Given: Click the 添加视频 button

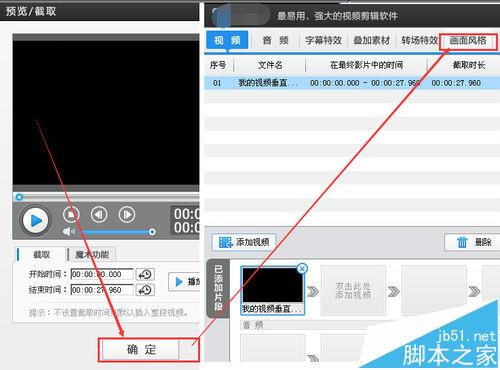Looking at the screenshot, I should (244, 242).
